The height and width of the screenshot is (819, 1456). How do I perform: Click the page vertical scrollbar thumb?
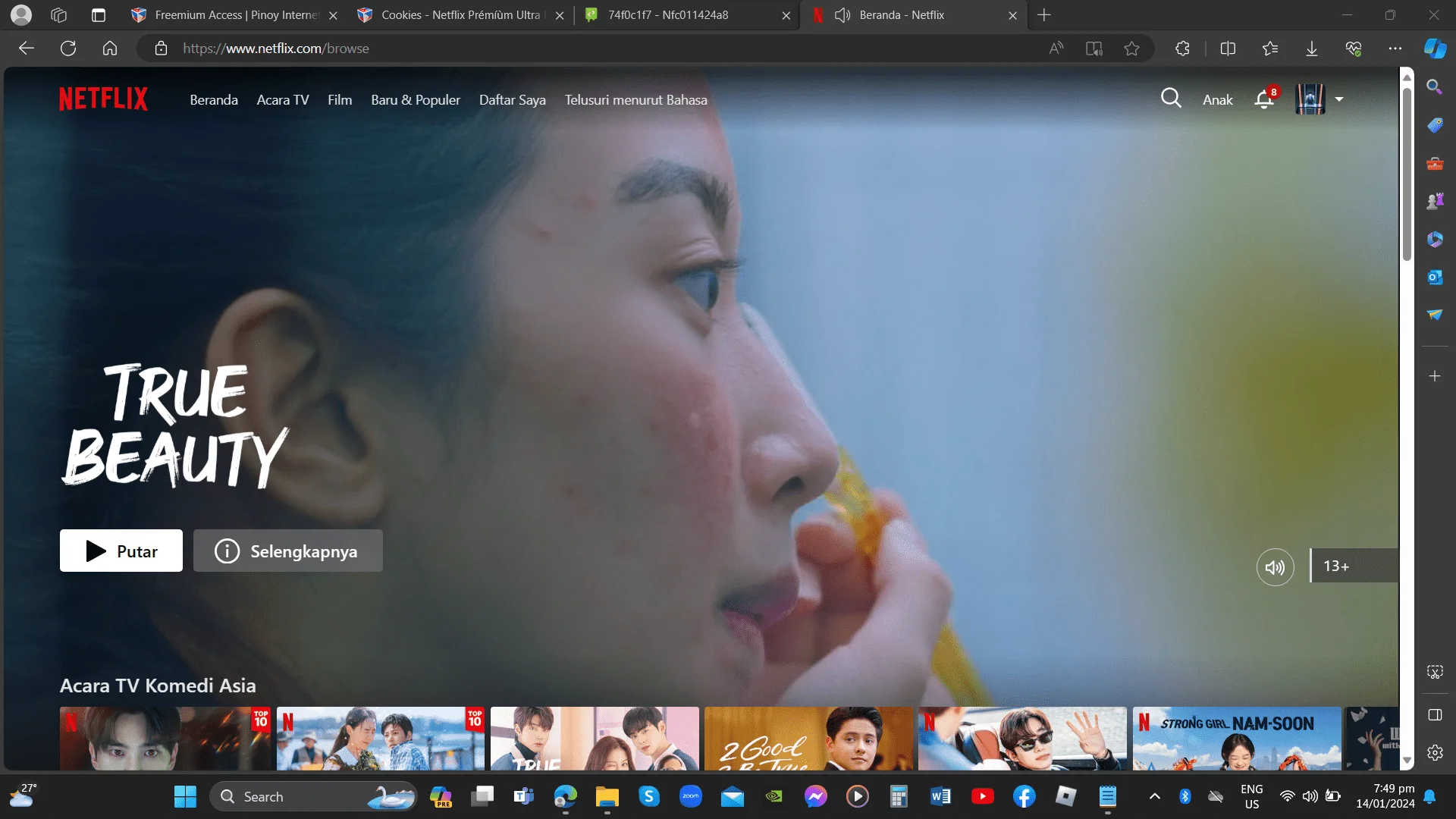[1407, 173]
